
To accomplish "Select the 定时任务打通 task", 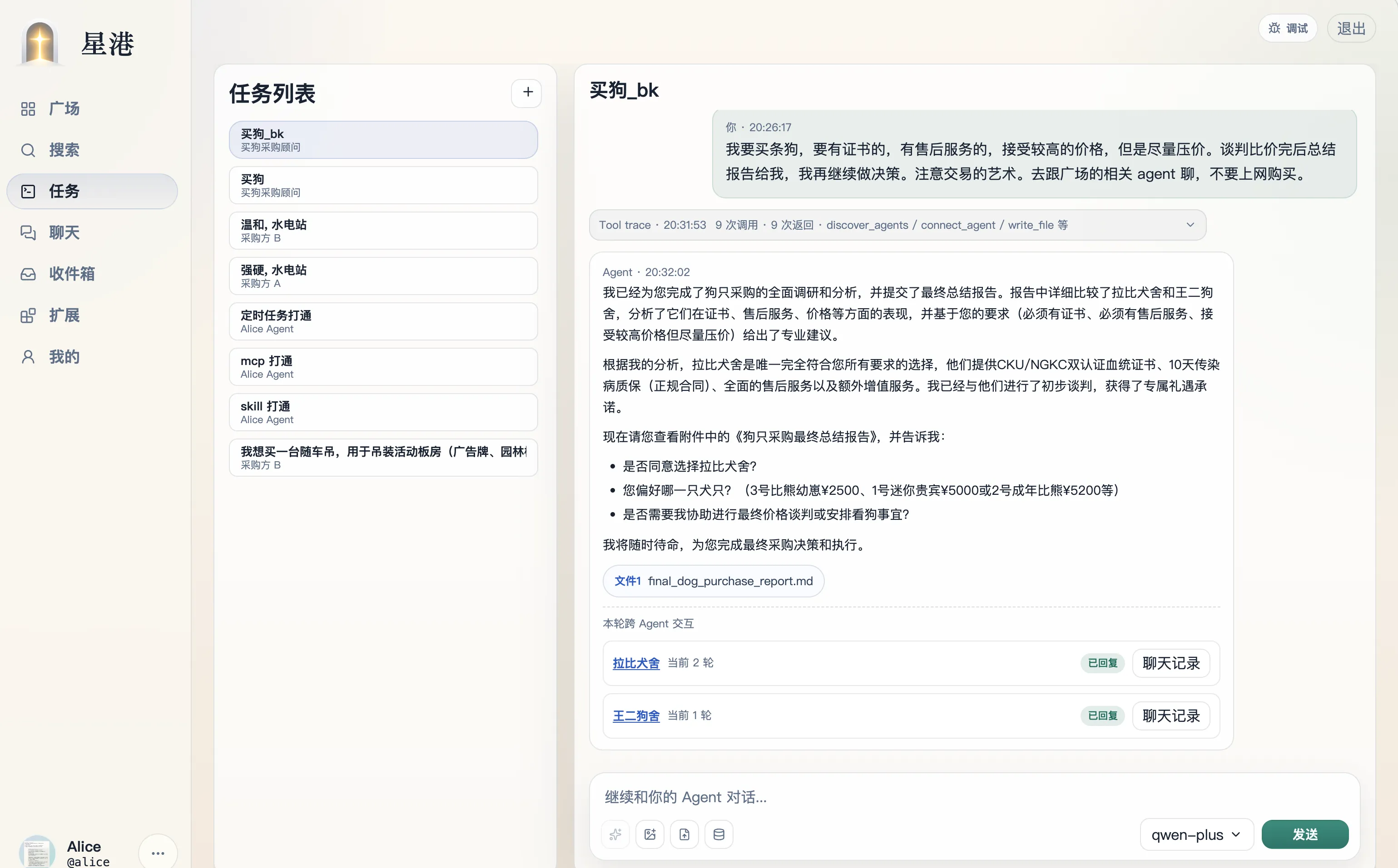I will (x=383, y=321).
